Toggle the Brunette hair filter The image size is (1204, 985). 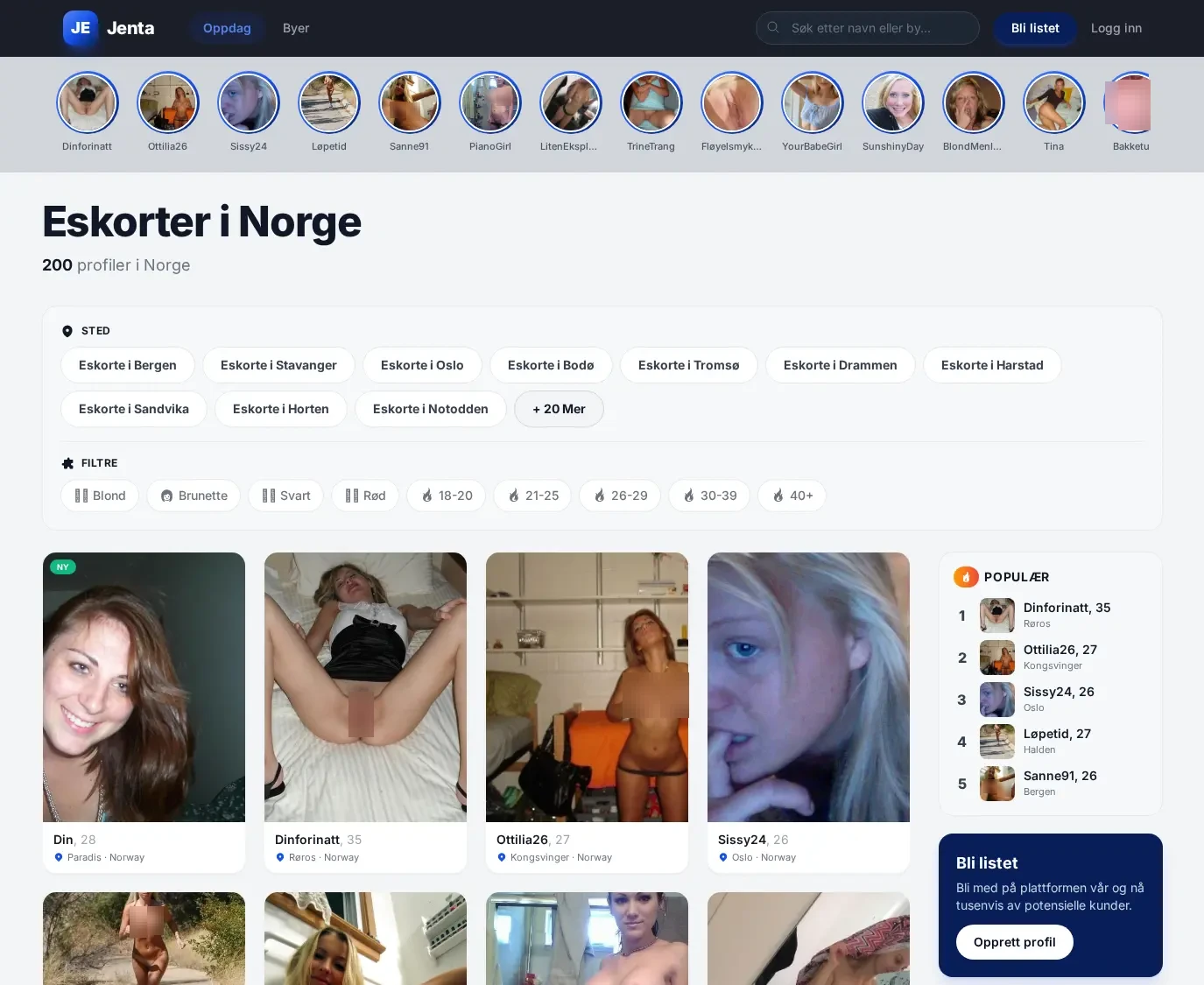pyautogui.click(x=194, y=496)
